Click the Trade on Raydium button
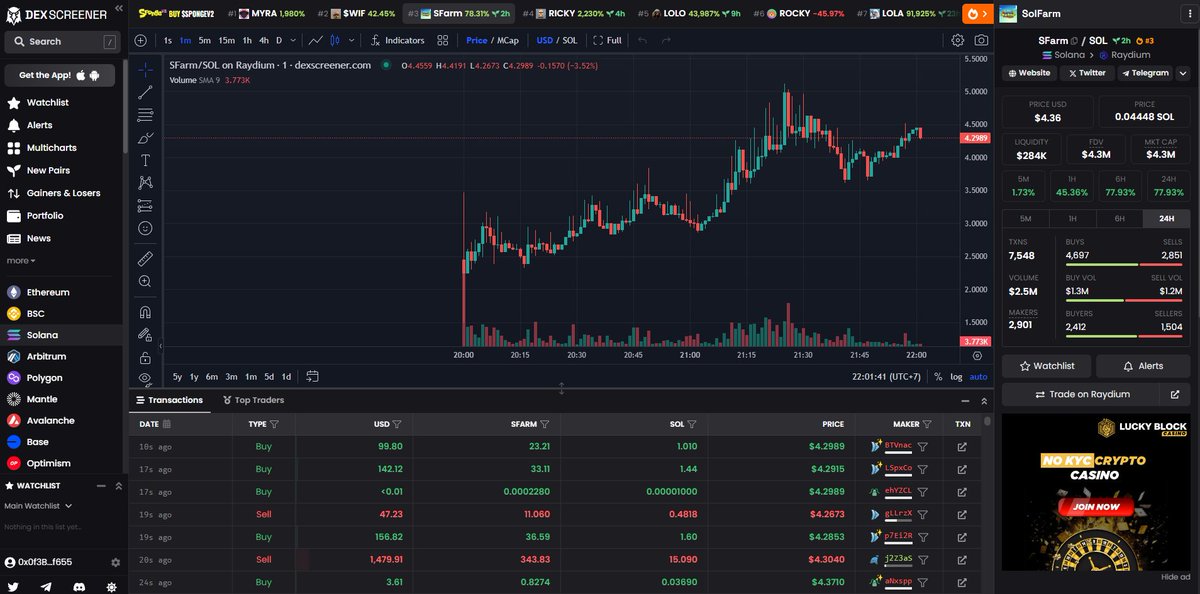The image size is (1200, 594). pos(1082,395)
